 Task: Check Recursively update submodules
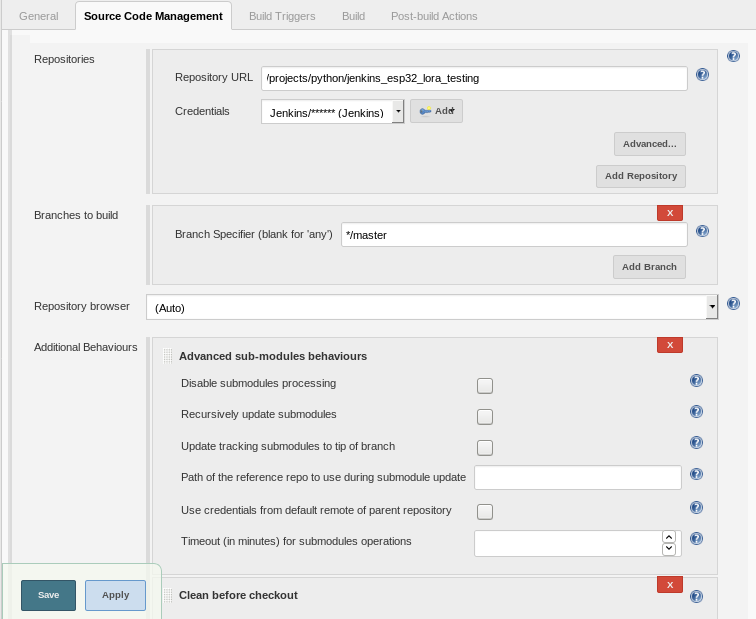pyautogui.click(x=485, y=417)
